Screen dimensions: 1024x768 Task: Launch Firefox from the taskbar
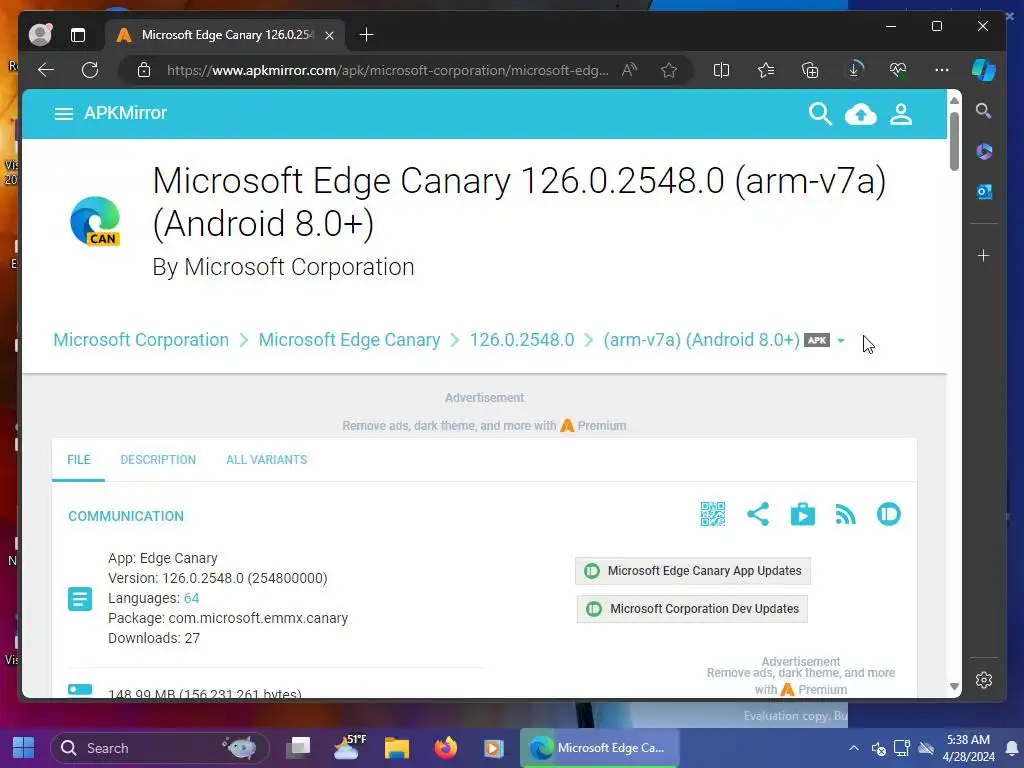(x=446, y=748)
